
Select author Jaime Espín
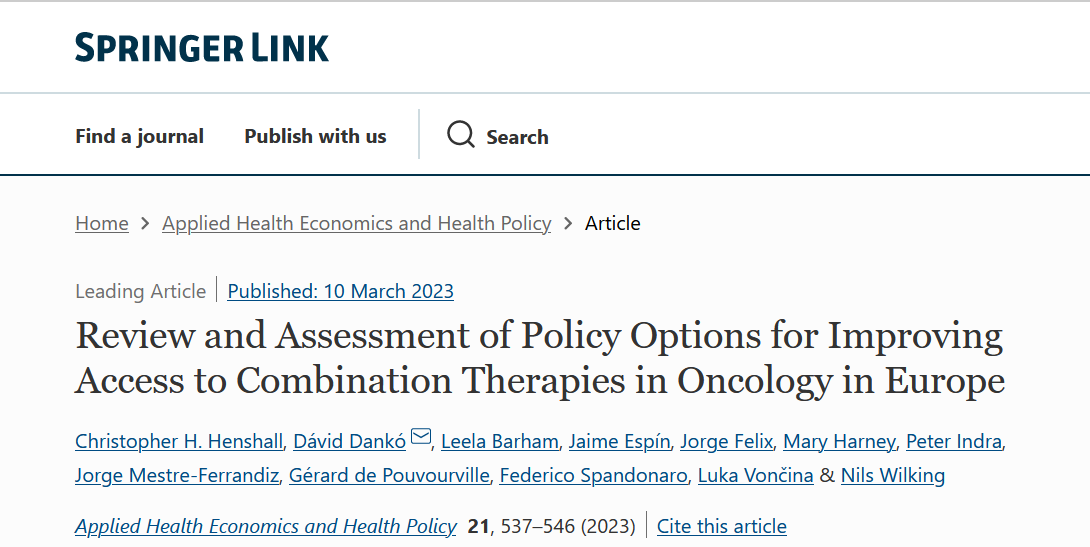(x=619, y=441)
